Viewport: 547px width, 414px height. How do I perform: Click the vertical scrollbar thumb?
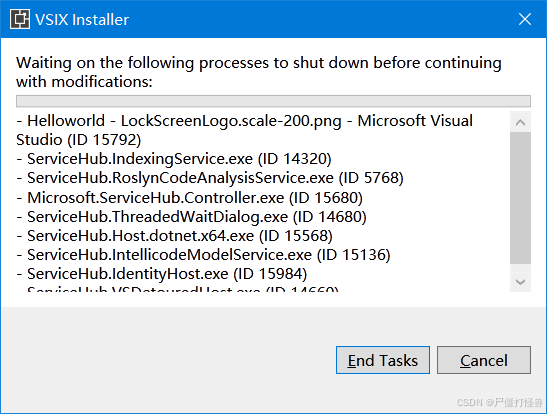click(x=520, y=198)
